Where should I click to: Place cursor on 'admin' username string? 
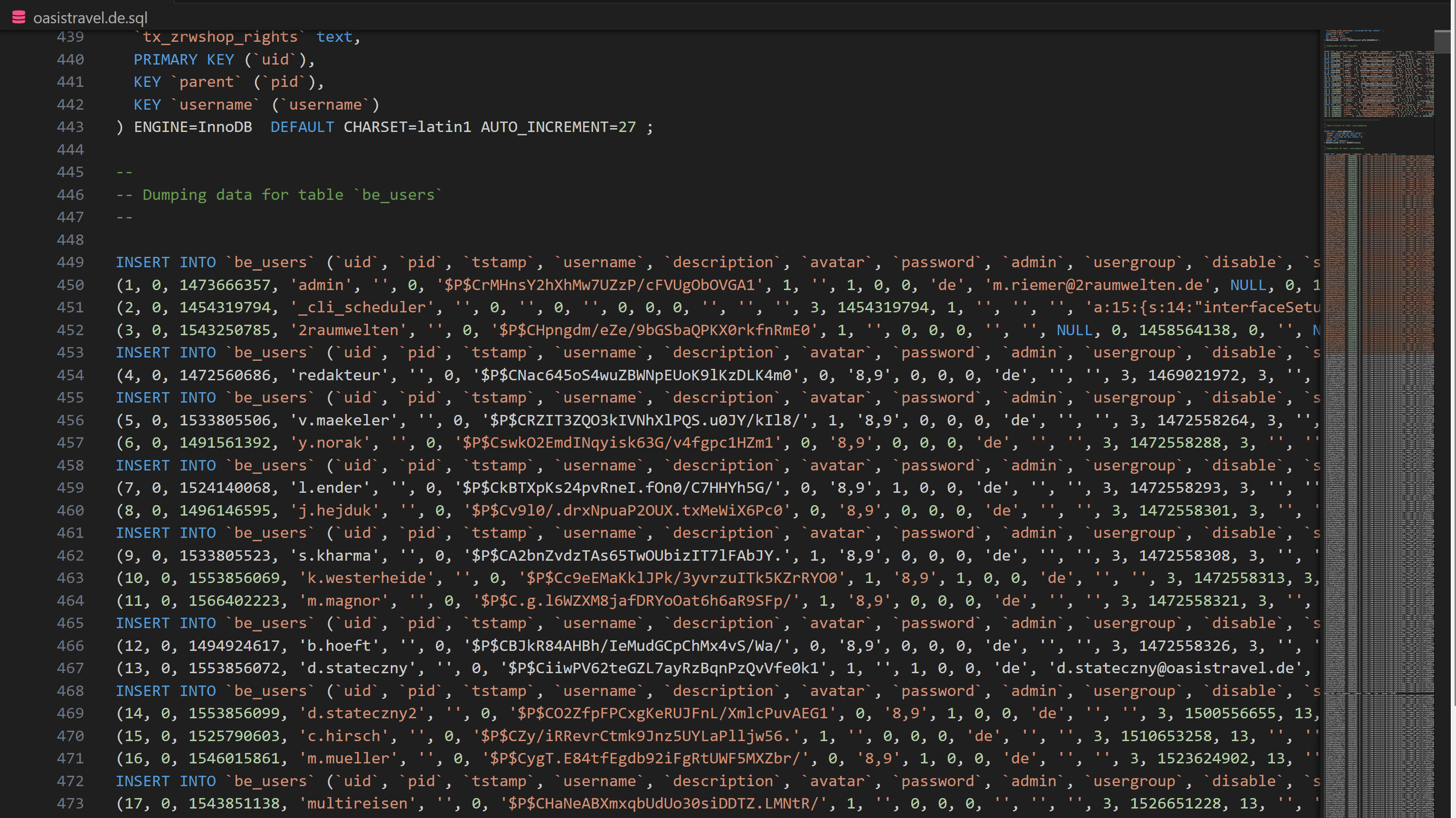(x=321, y=285)
